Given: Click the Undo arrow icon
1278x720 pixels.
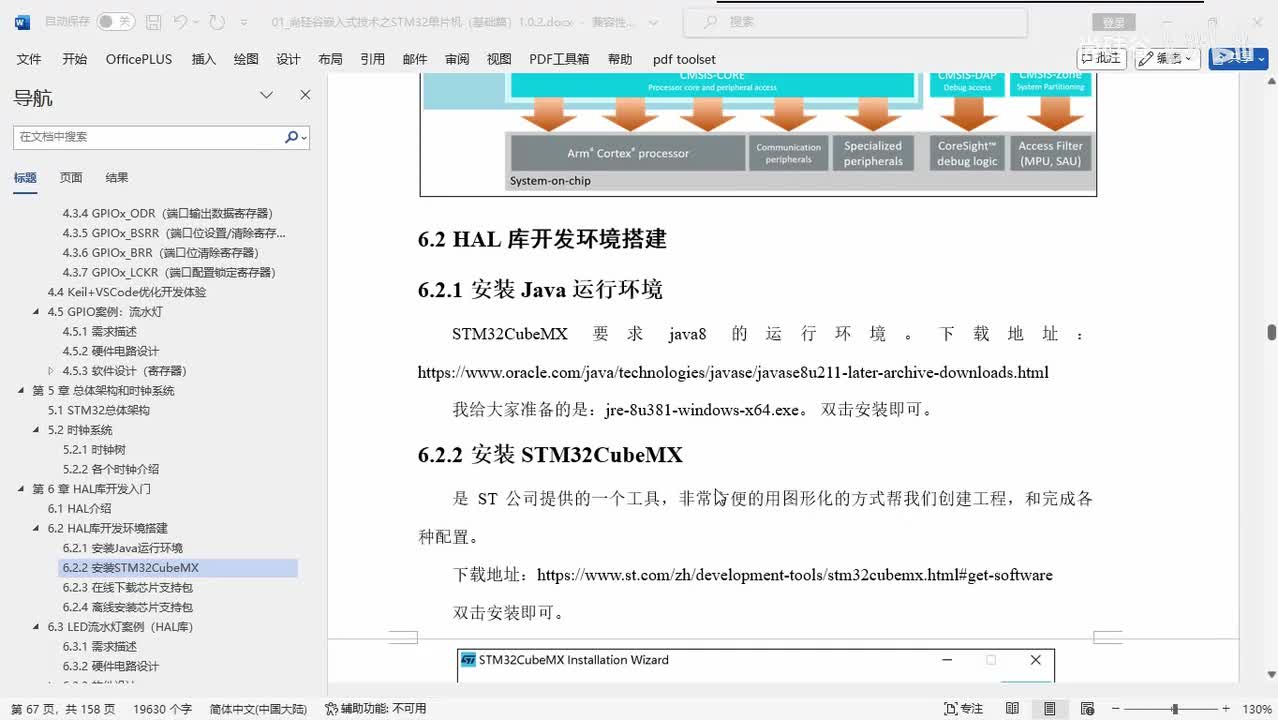Looking at the screenshot, I should point(180,21).
